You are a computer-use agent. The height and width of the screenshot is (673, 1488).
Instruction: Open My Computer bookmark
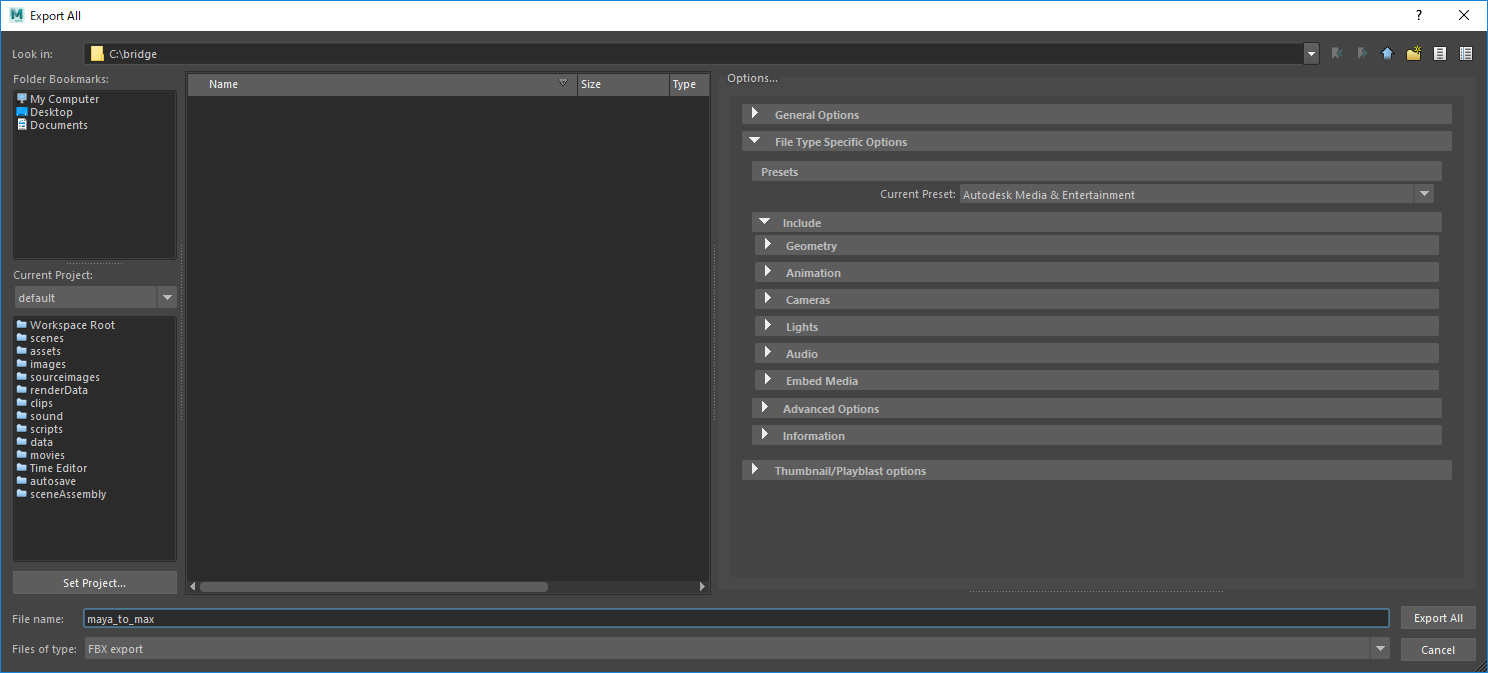point(64,99)
